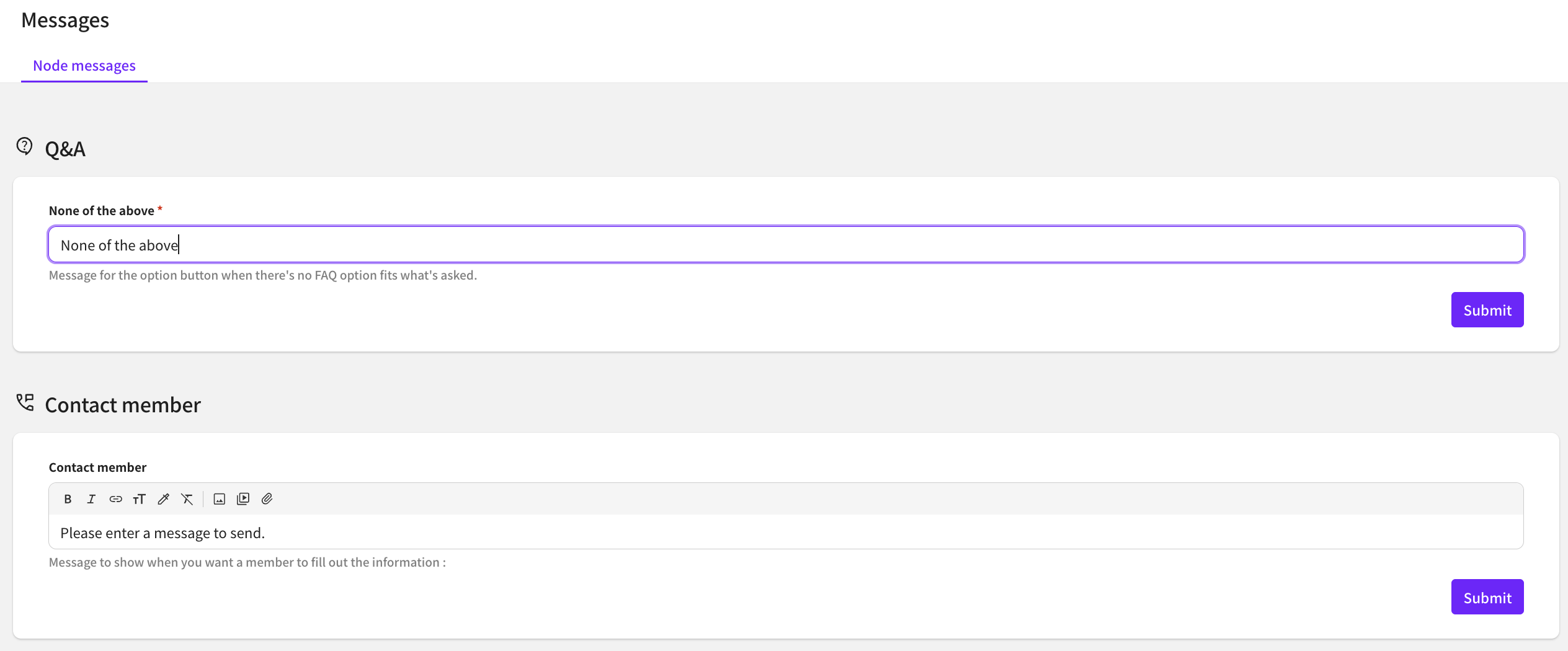Click the insert video icon

pyautogui.click(x=243, y=499)
